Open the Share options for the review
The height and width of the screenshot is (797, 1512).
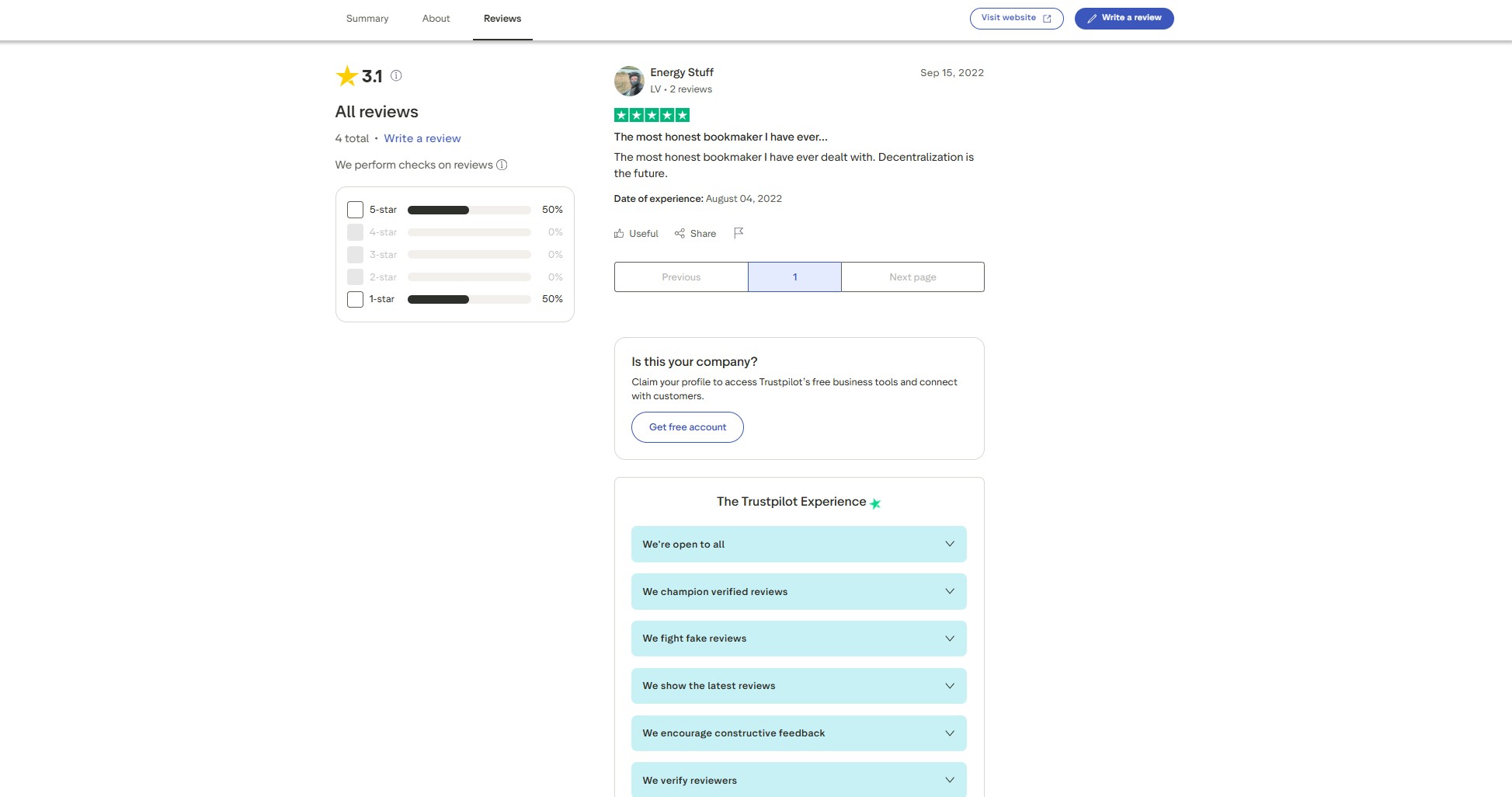pos(695,233)
